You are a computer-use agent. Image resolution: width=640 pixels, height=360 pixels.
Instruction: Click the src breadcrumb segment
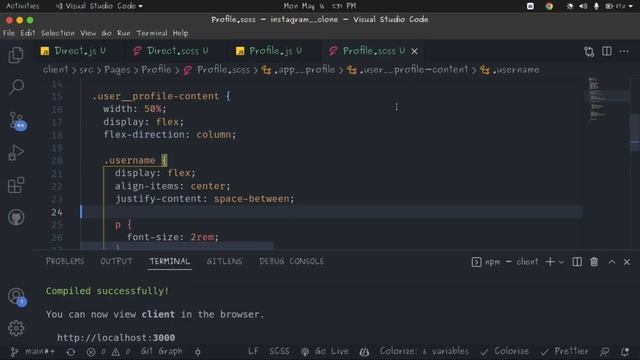tap(86, 70)
